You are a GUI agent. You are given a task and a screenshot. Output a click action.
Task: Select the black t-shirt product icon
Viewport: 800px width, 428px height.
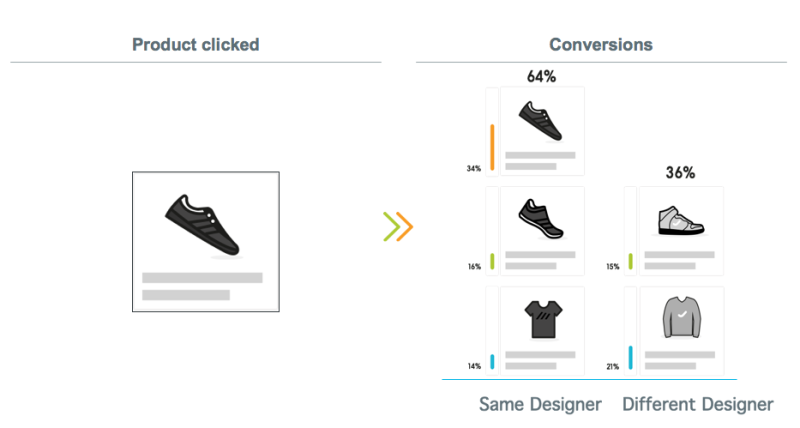coord(541,319)
